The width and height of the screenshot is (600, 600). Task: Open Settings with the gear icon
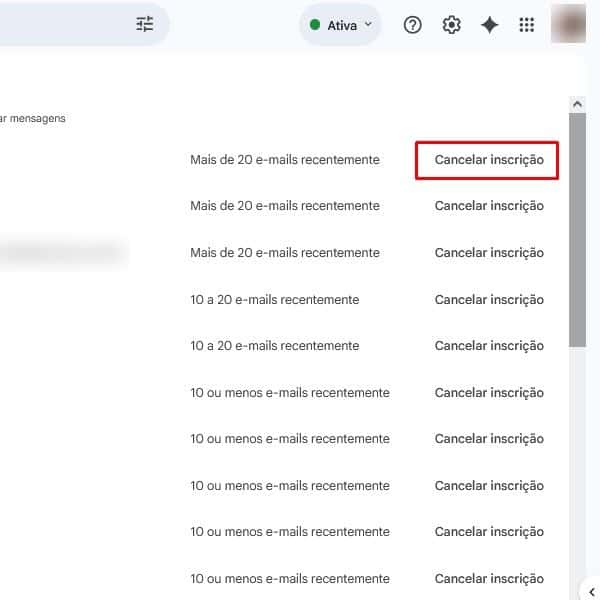(451, 25)
